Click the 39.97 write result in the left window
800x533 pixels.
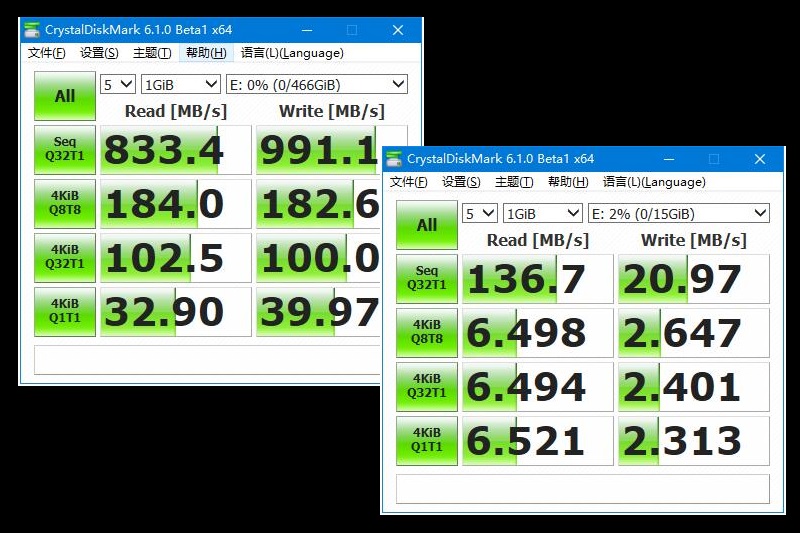coord(318,312)
